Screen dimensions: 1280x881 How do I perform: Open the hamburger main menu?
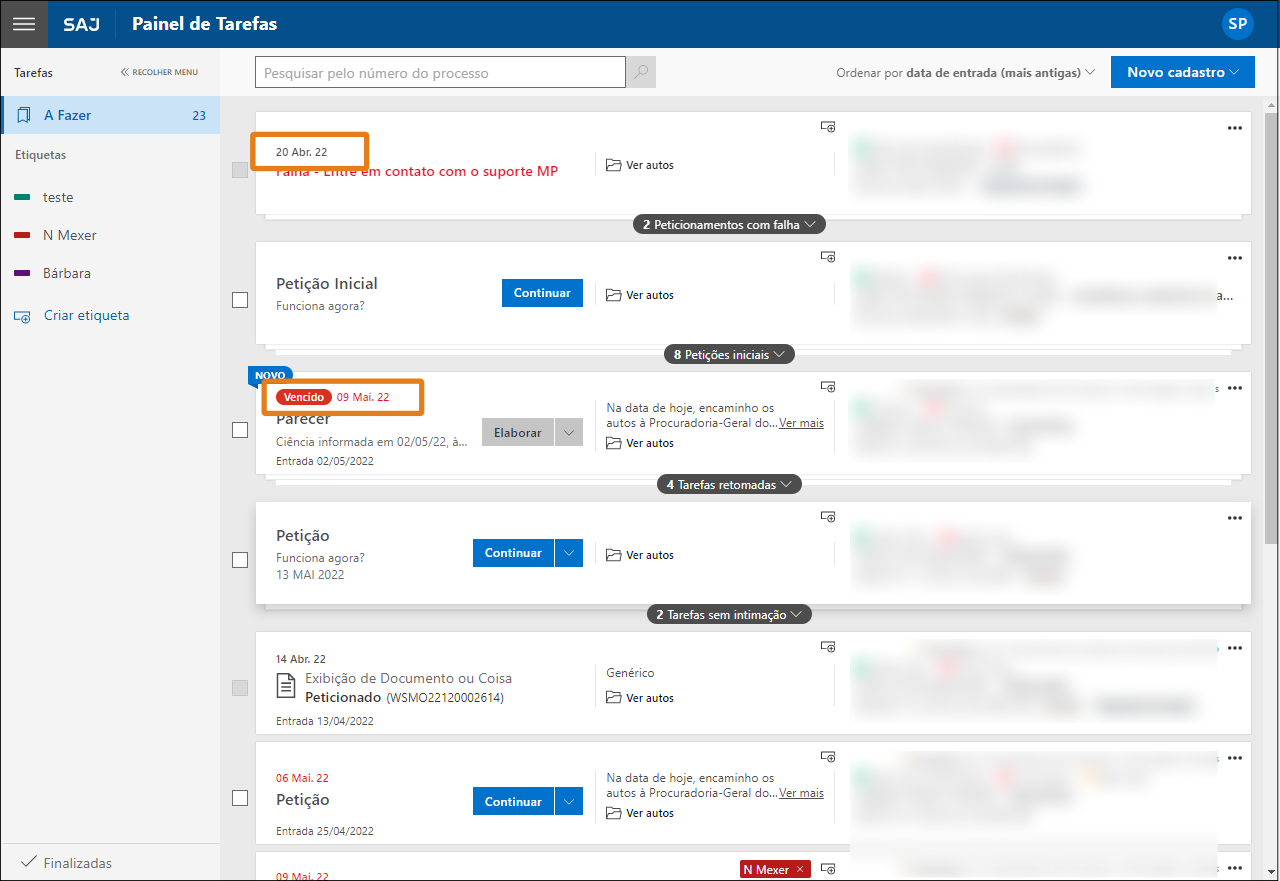click(24, 24)
